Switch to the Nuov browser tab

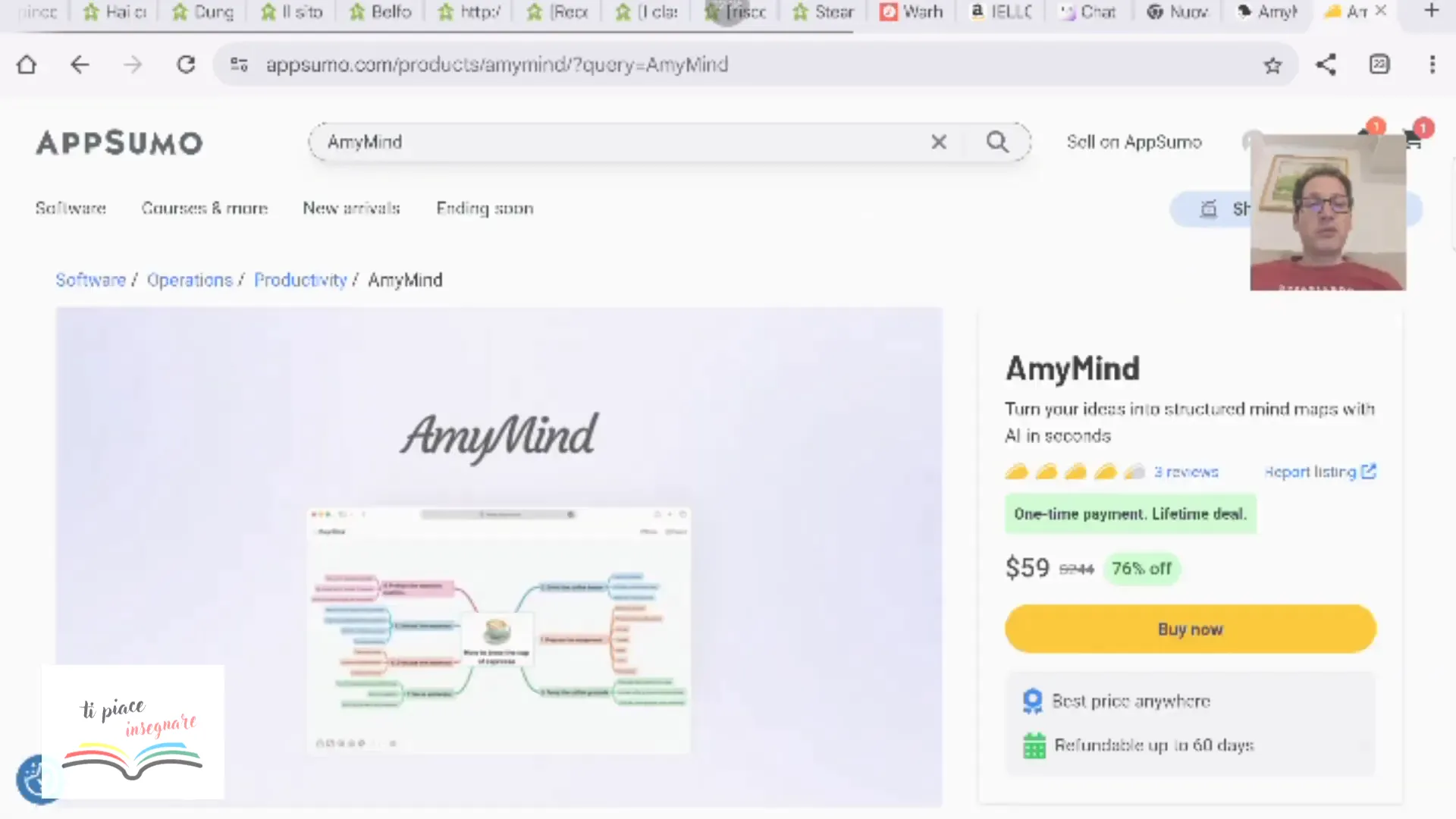click(1178, 11)
